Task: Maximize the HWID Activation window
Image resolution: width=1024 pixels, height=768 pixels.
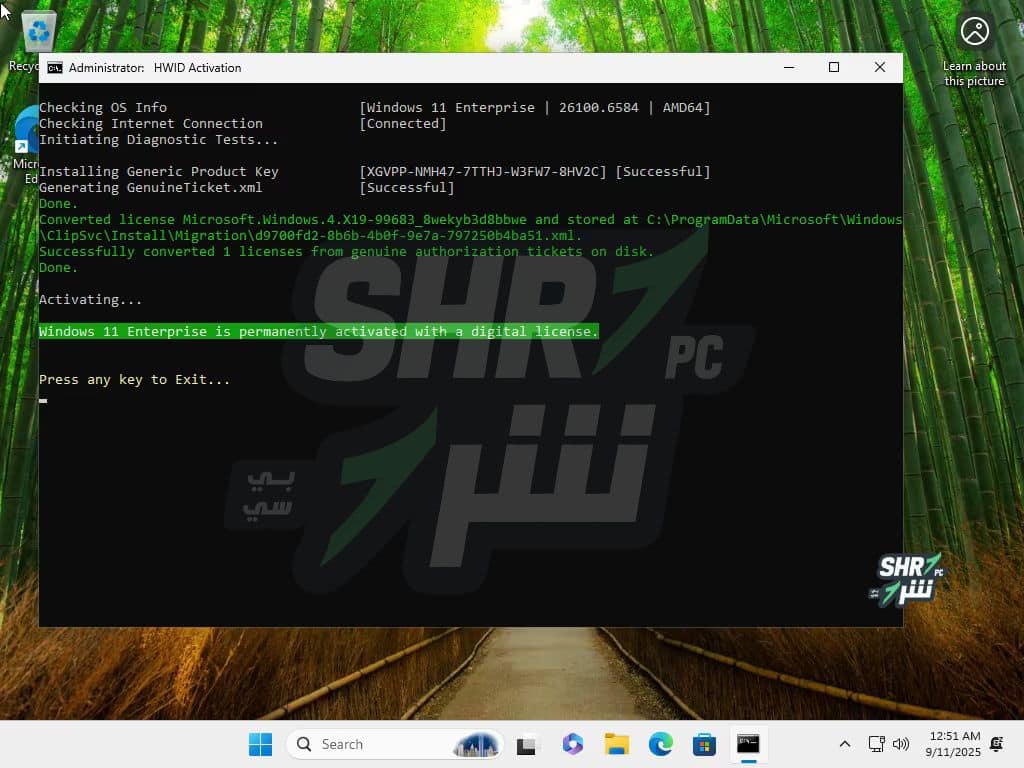Action: click(x=834, y=68)
